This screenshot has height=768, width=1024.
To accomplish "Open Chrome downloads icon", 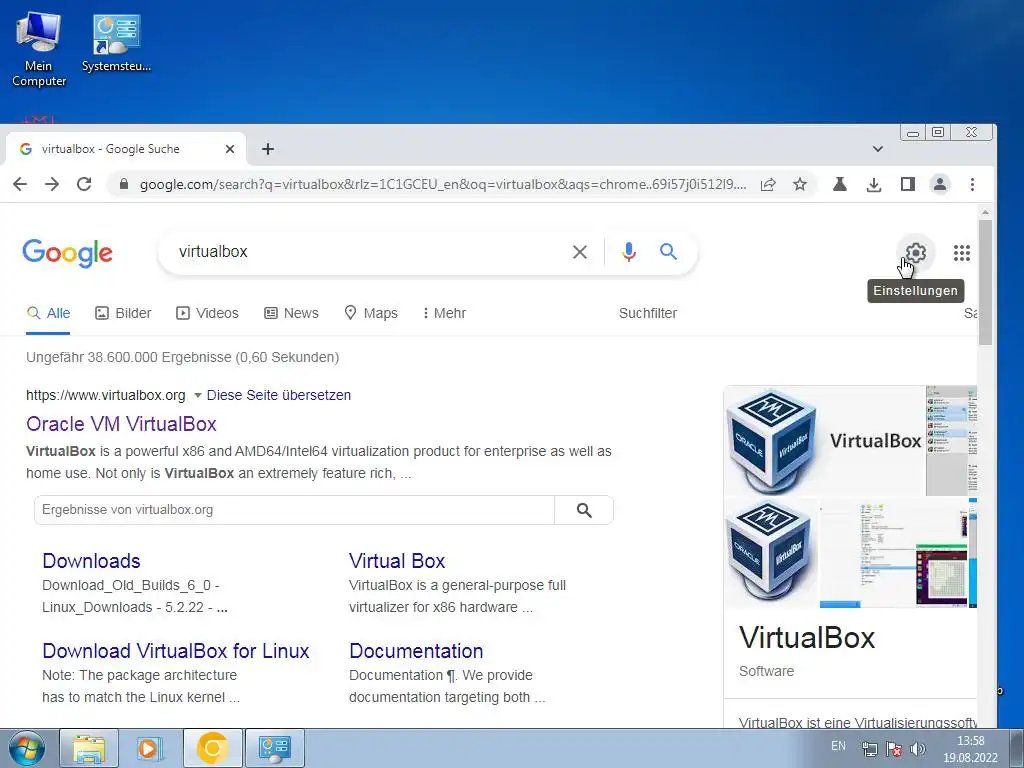I will pyautogui.click(x=874, y=185).
